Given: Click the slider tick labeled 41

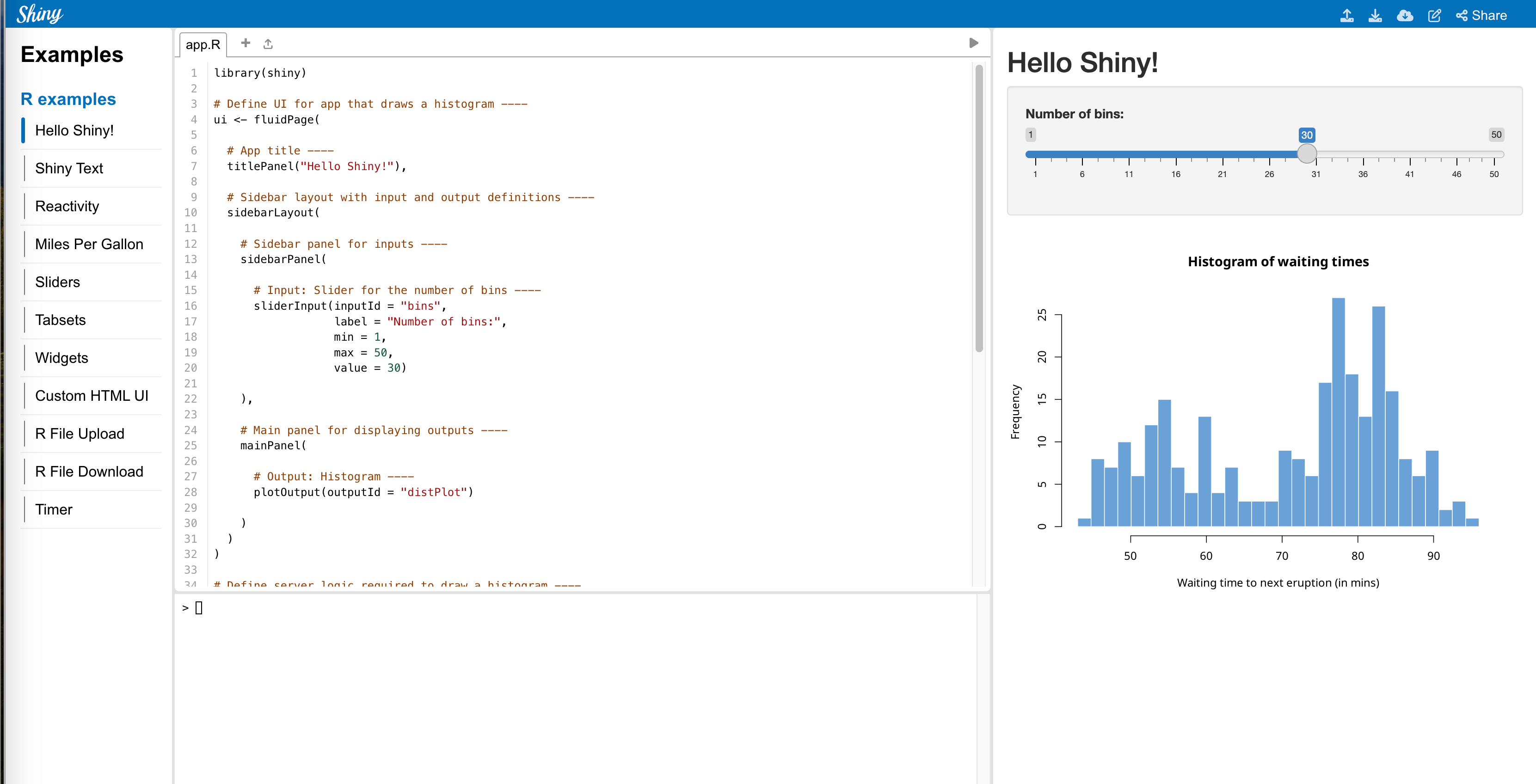Looking at the screenshot, I should click(x=1410, y=173).
